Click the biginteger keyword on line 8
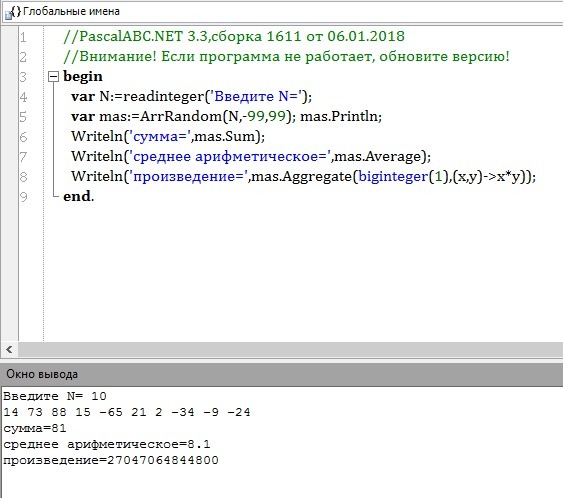 (x=394, y=177)
